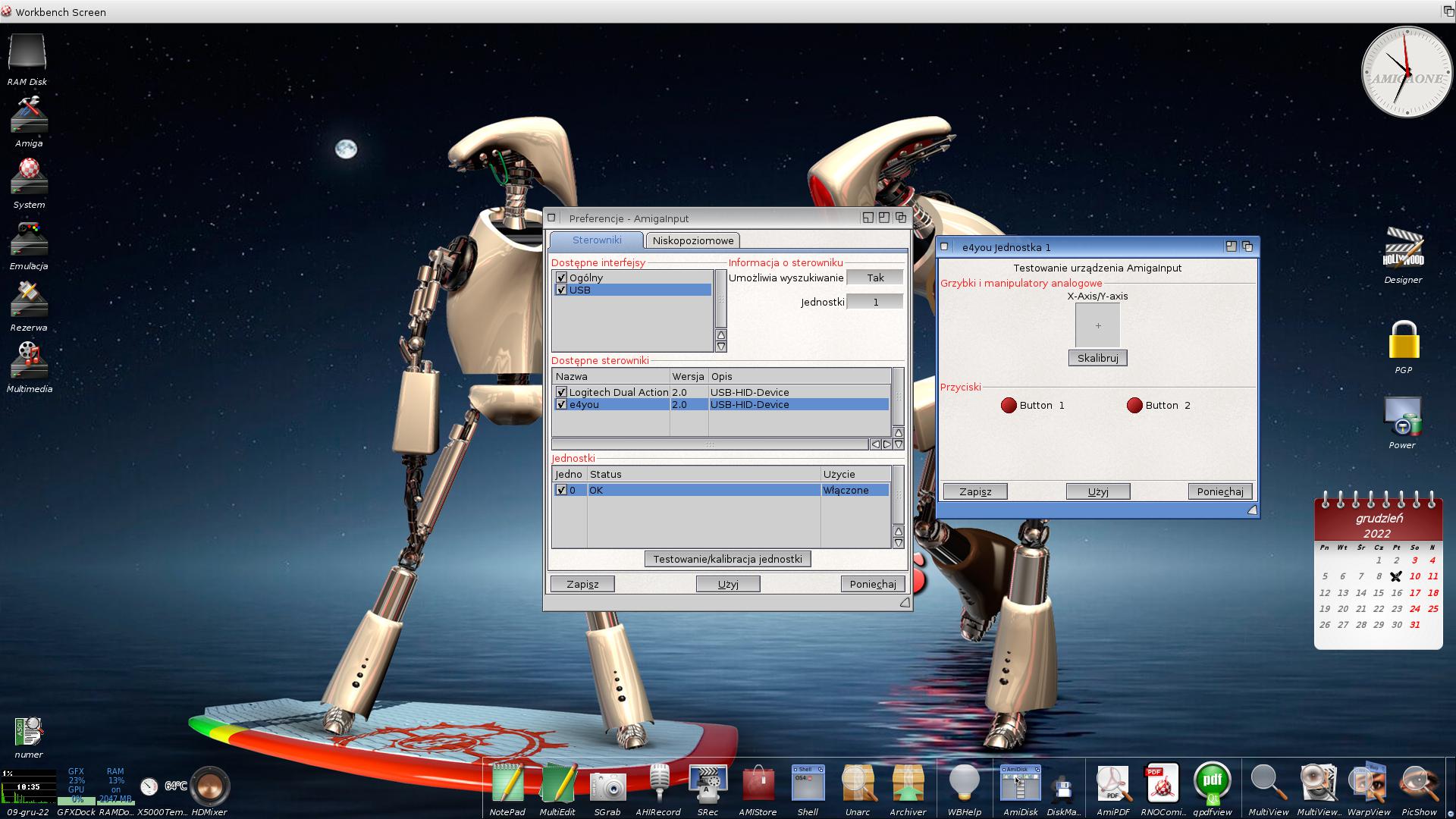Viewport: 1456px width, 819px height.
Task: Open the System drive icon
Action: pyautogui.click(x=29, y=177)
